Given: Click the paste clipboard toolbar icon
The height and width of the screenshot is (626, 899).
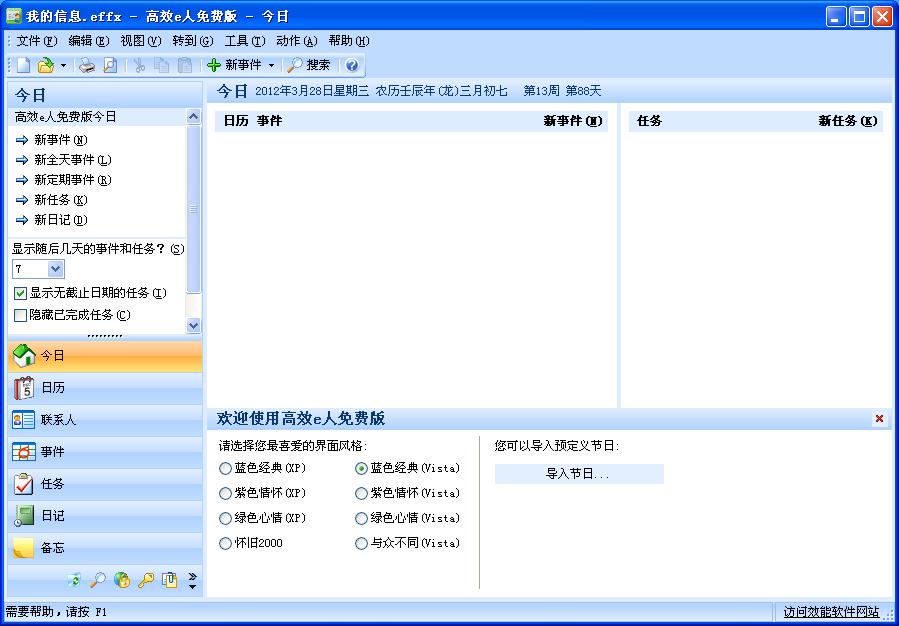Looking at the screenshot, I should click(x=185, y=65).
